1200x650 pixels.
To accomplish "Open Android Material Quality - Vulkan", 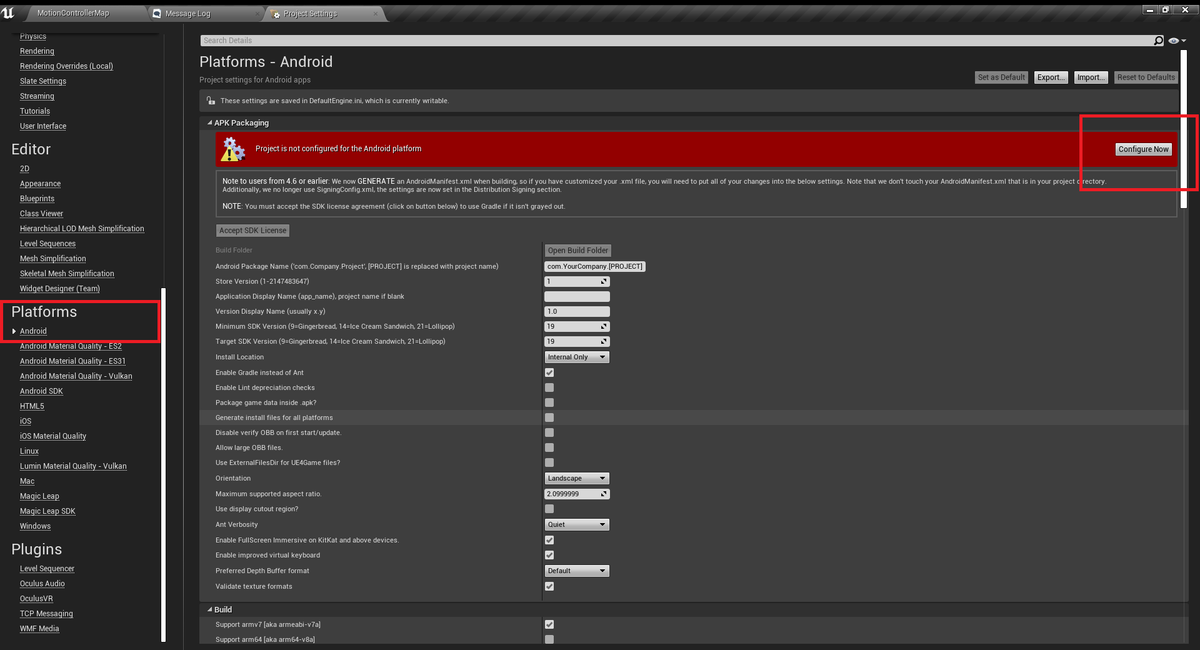I will 76,376.
